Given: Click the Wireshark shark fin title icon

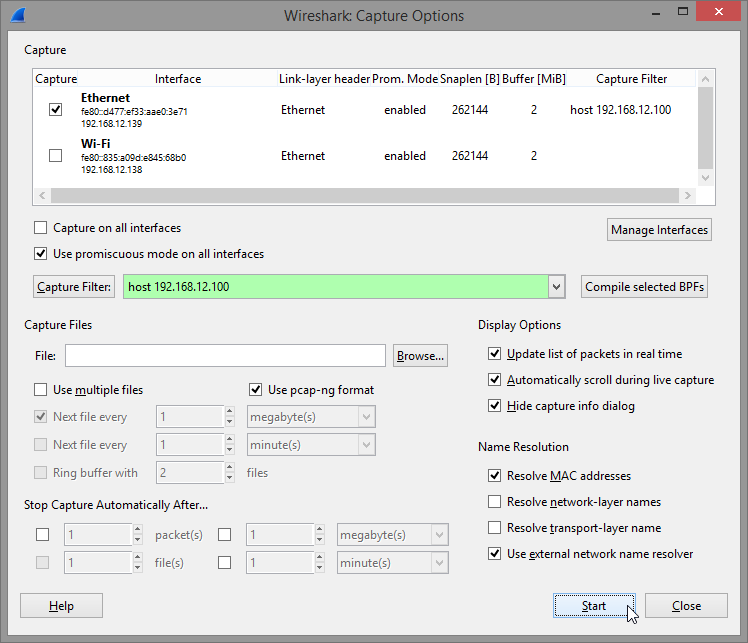Looking at the screenshot, I should (x=18, y=15).
